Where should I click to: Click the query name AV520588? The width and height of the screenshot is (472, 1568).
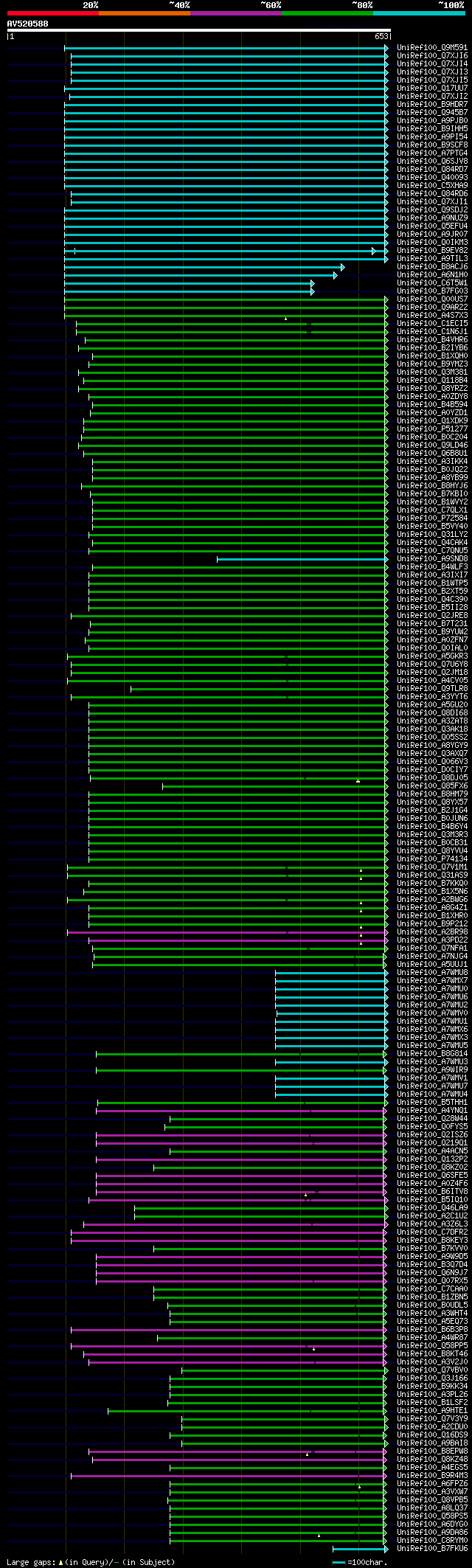pyautogui.click(x=28, y=24)
